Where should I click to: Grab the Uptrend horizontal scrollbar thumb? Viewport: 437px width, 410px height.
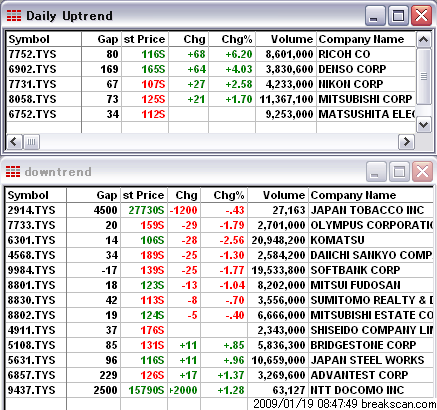click(31, 142)
